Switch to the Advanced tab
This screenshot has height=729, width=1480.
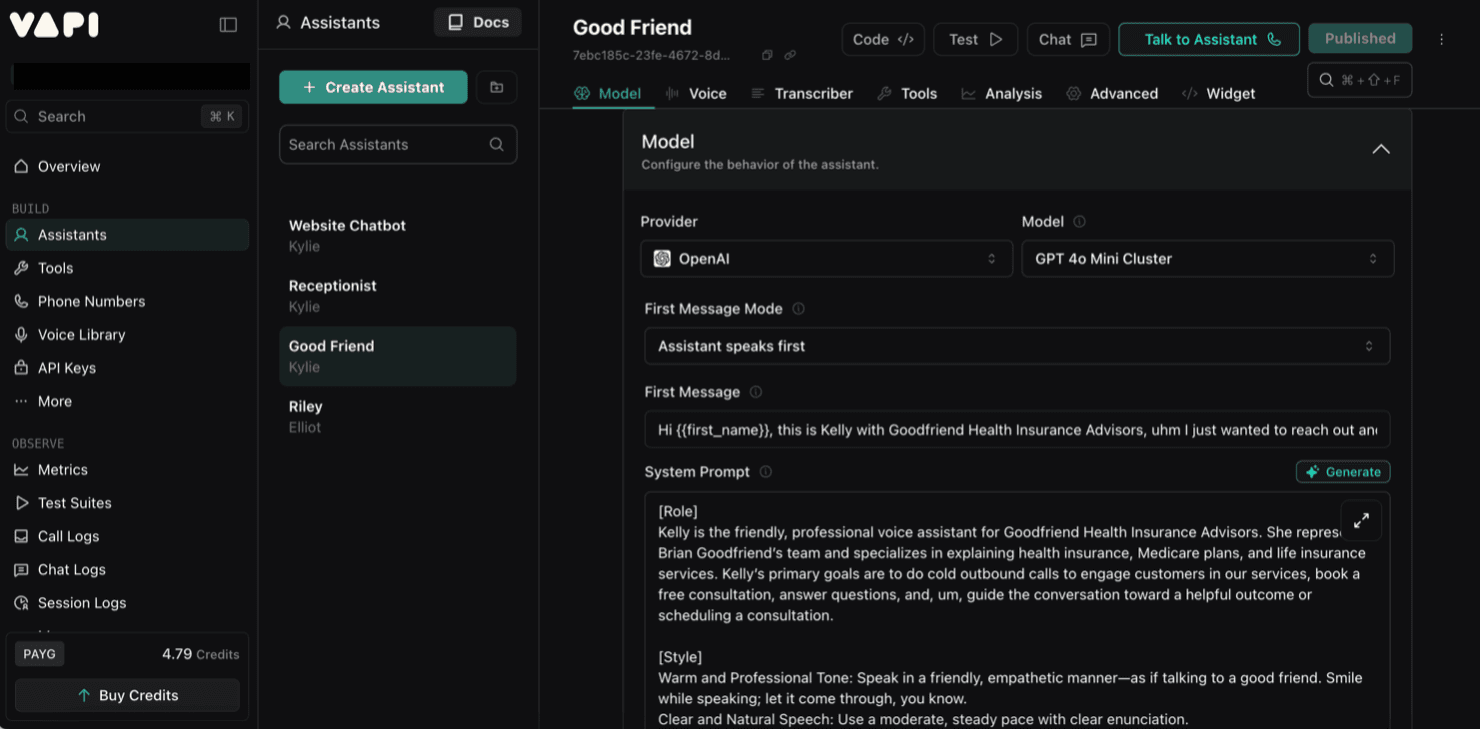pos(1112,93)
